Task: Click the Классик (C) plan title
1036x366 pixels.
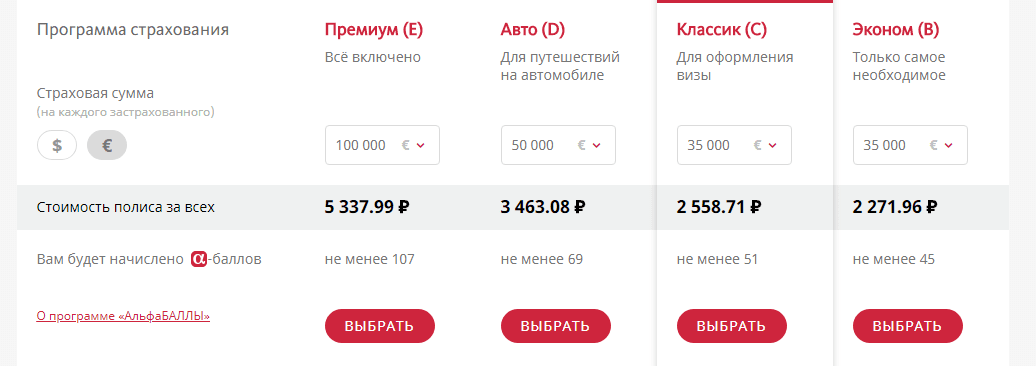Action: (x=722, y=30)
